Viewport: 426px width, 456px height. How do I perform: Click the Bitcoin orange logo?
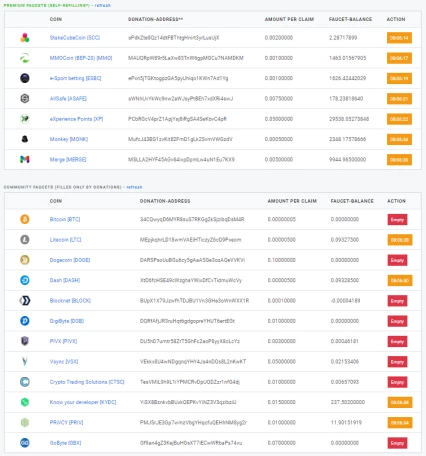tap(25, 219)
